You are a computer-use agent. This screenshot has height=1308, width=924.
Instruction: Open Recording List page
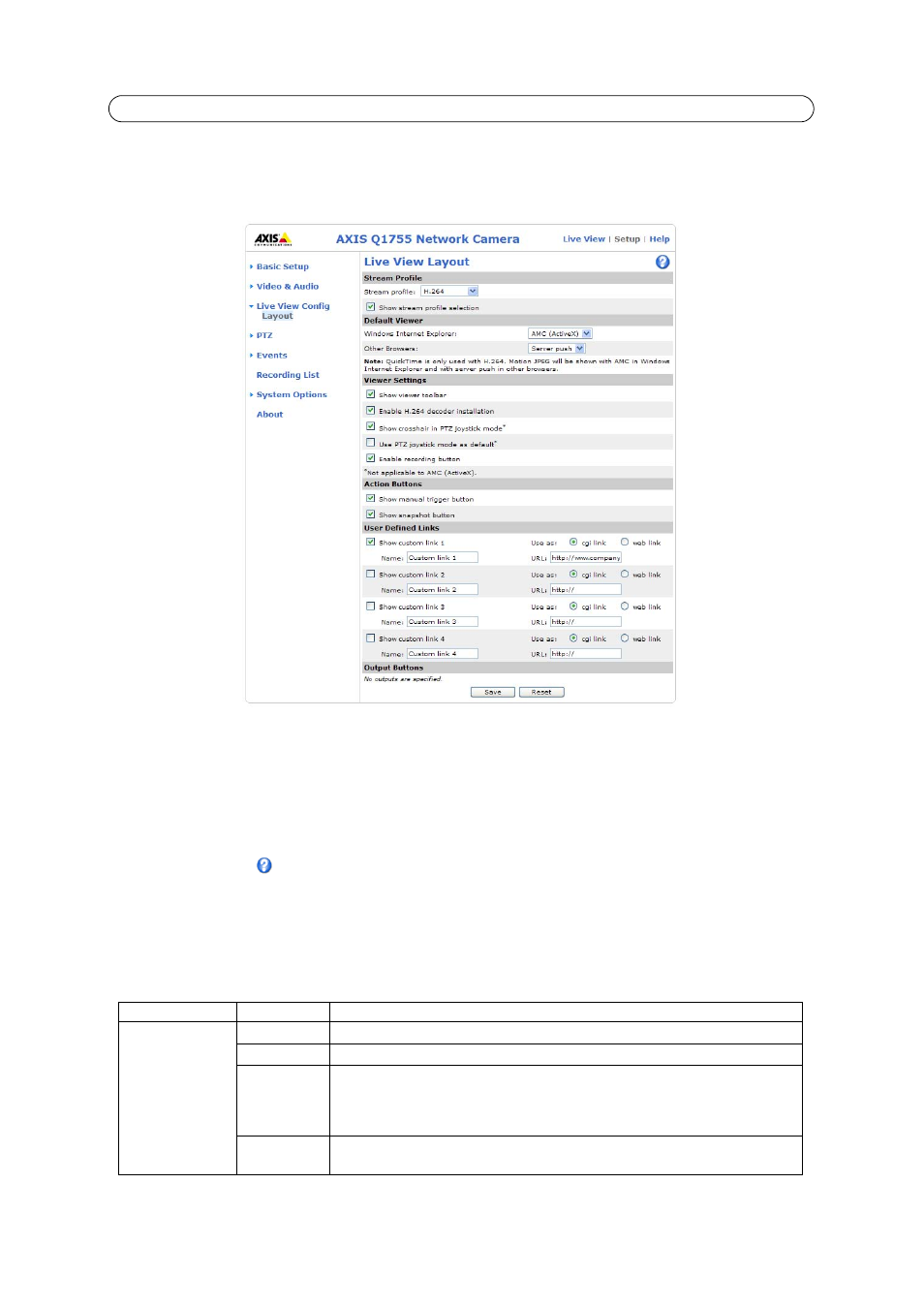(x=288, y=375)
